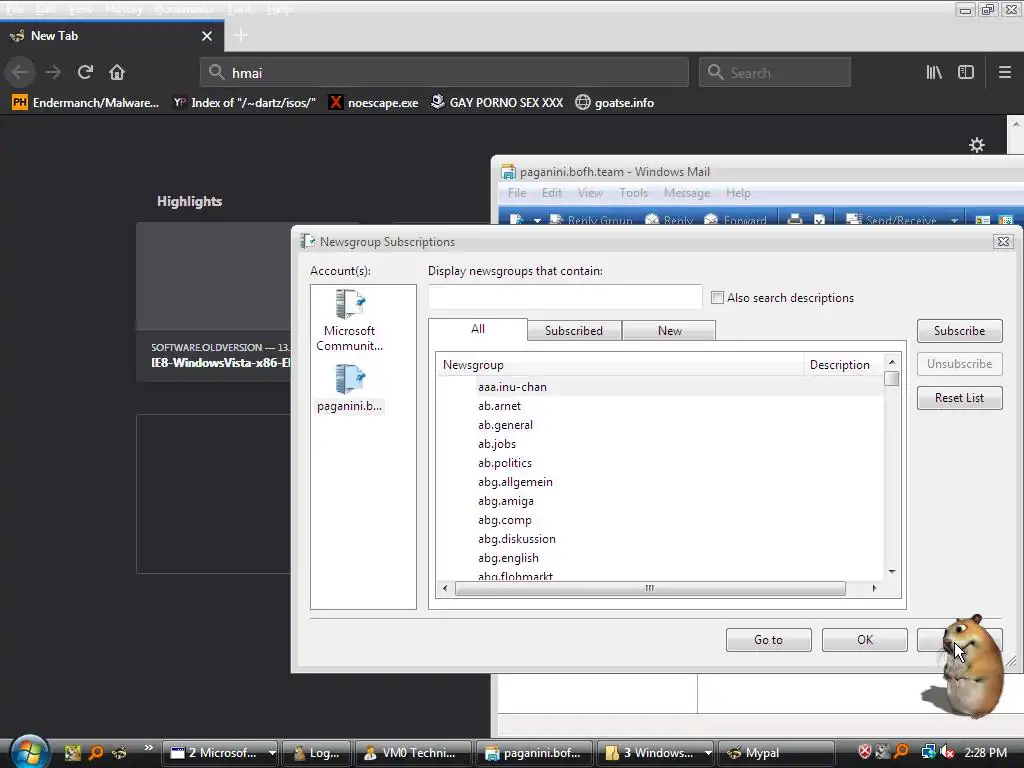The image size is (1024, 768).
Task: Go to the browser home page
Action: pyautogui.click(x=117, y=72)
